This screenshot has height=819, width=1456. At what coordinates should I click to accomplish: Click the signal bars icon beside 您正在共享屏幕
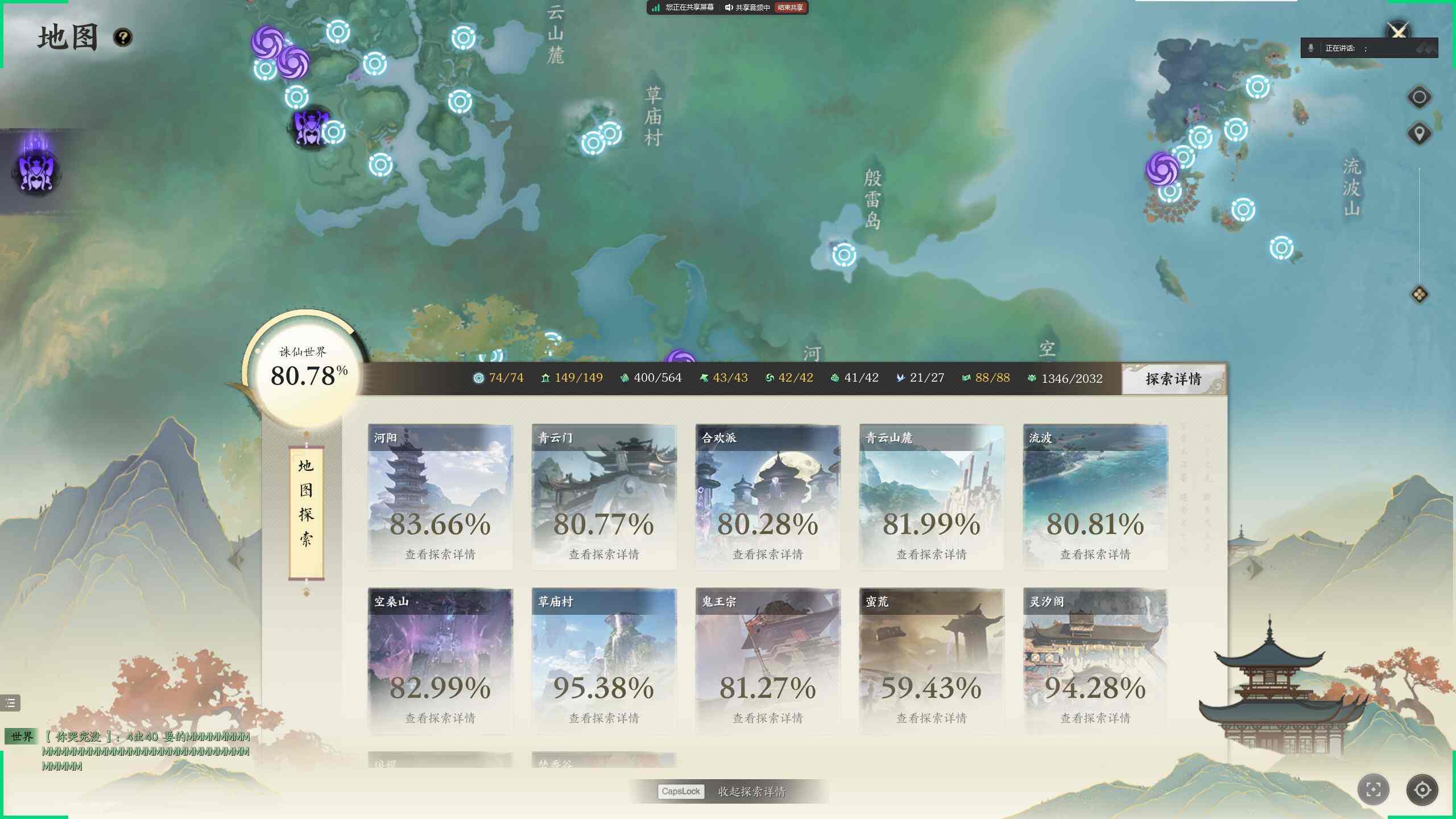click(x=656, y=7)
